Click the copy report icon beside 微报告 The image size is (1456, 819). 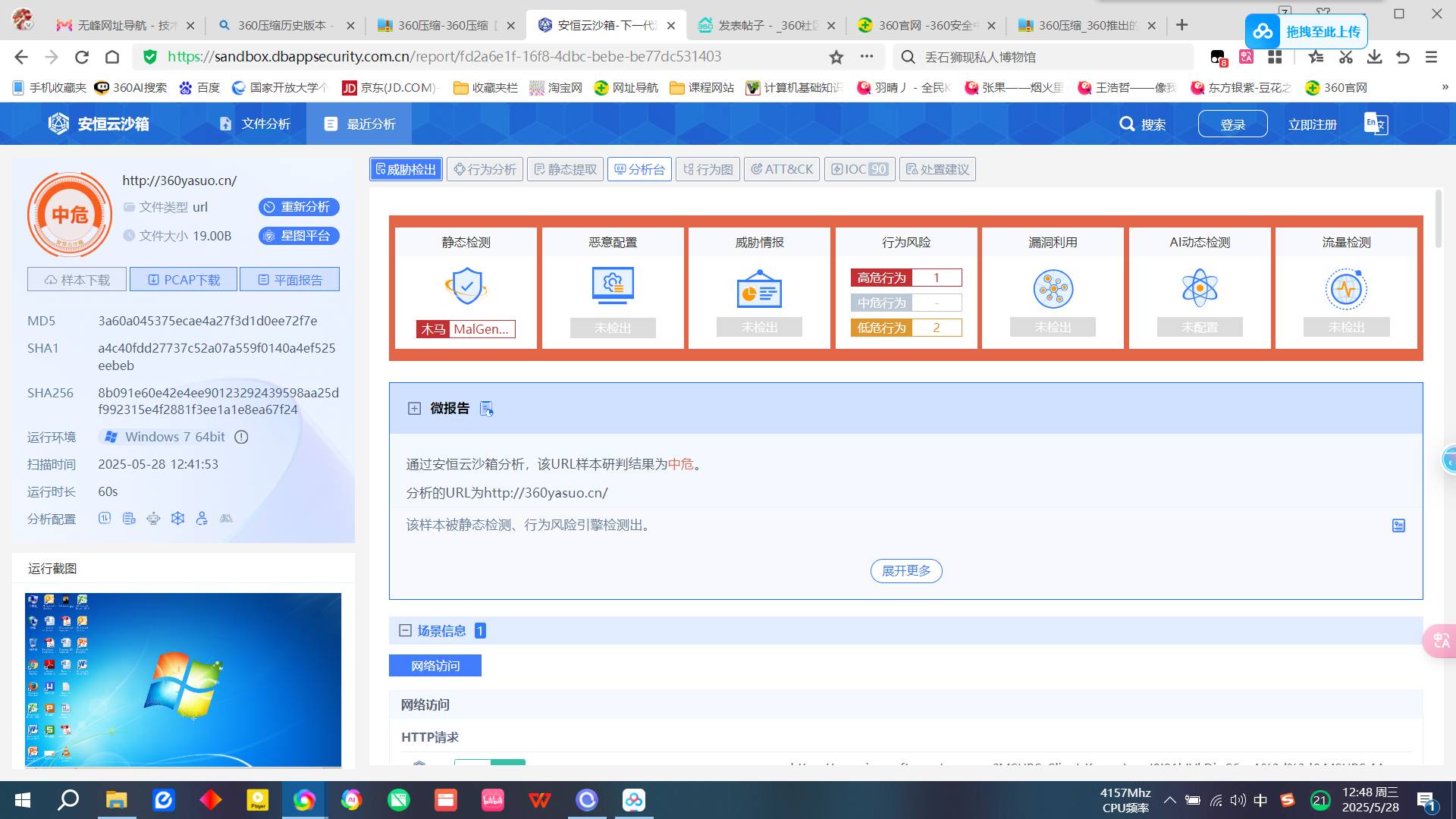pyautogui.click(x=487, y=409)
